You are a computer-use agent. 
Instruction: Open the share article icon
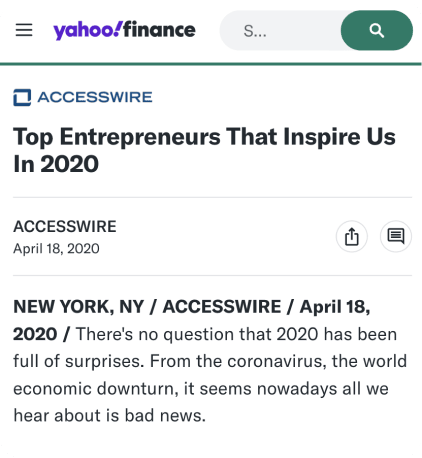352,236
